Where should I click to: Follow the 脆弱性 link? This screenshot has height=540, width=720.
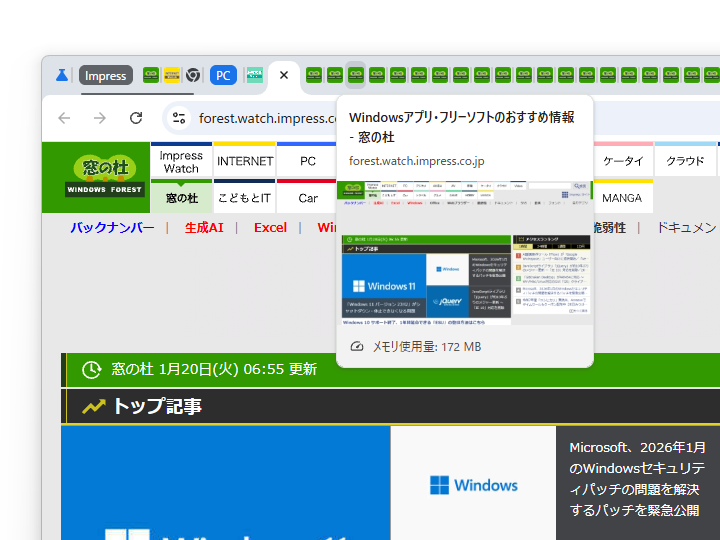pos(610,227)
